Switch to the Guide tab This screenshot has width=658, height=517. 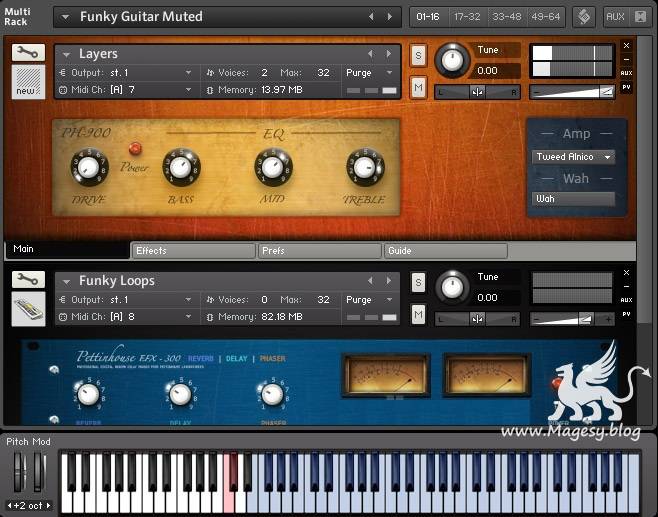point(446,251)
